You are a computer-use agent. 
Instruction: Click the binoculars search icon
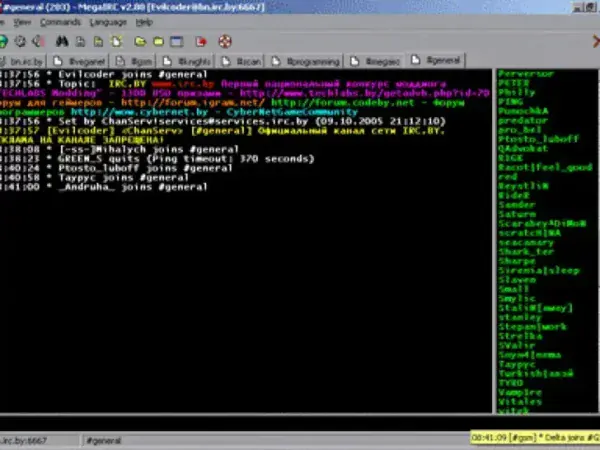tap(61, 41)
